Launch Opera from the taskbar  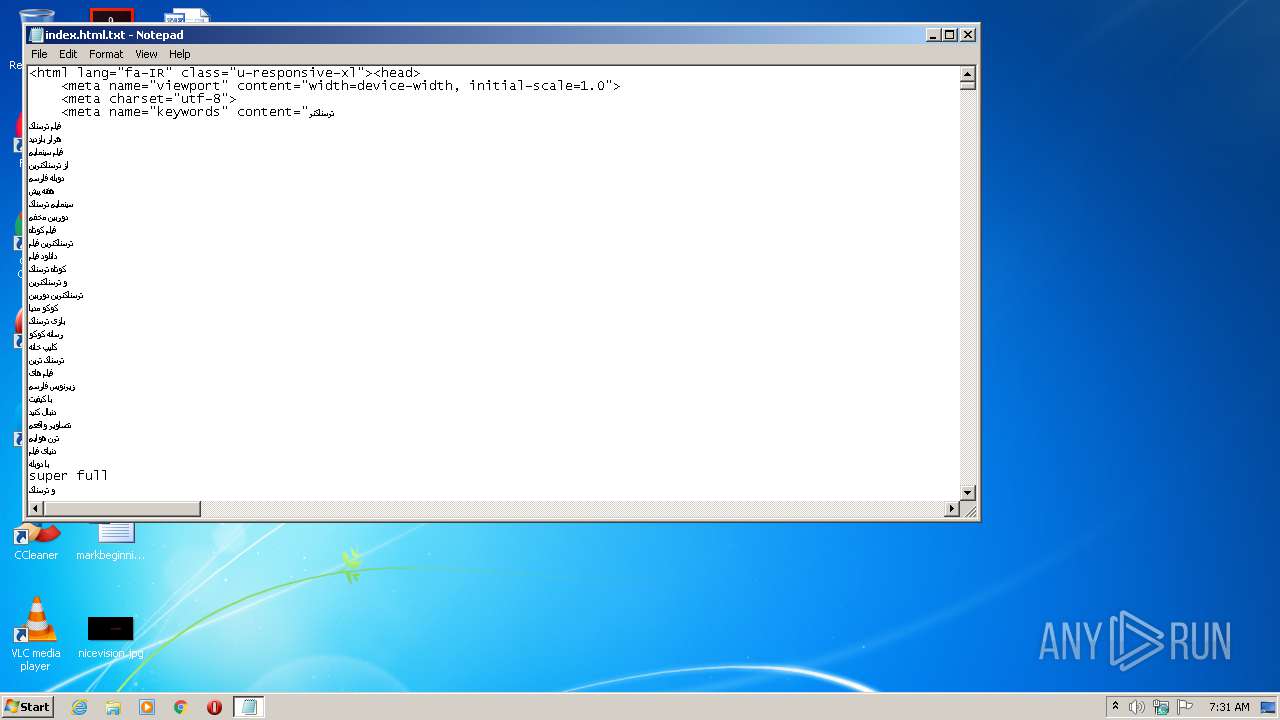pos(214,707)
